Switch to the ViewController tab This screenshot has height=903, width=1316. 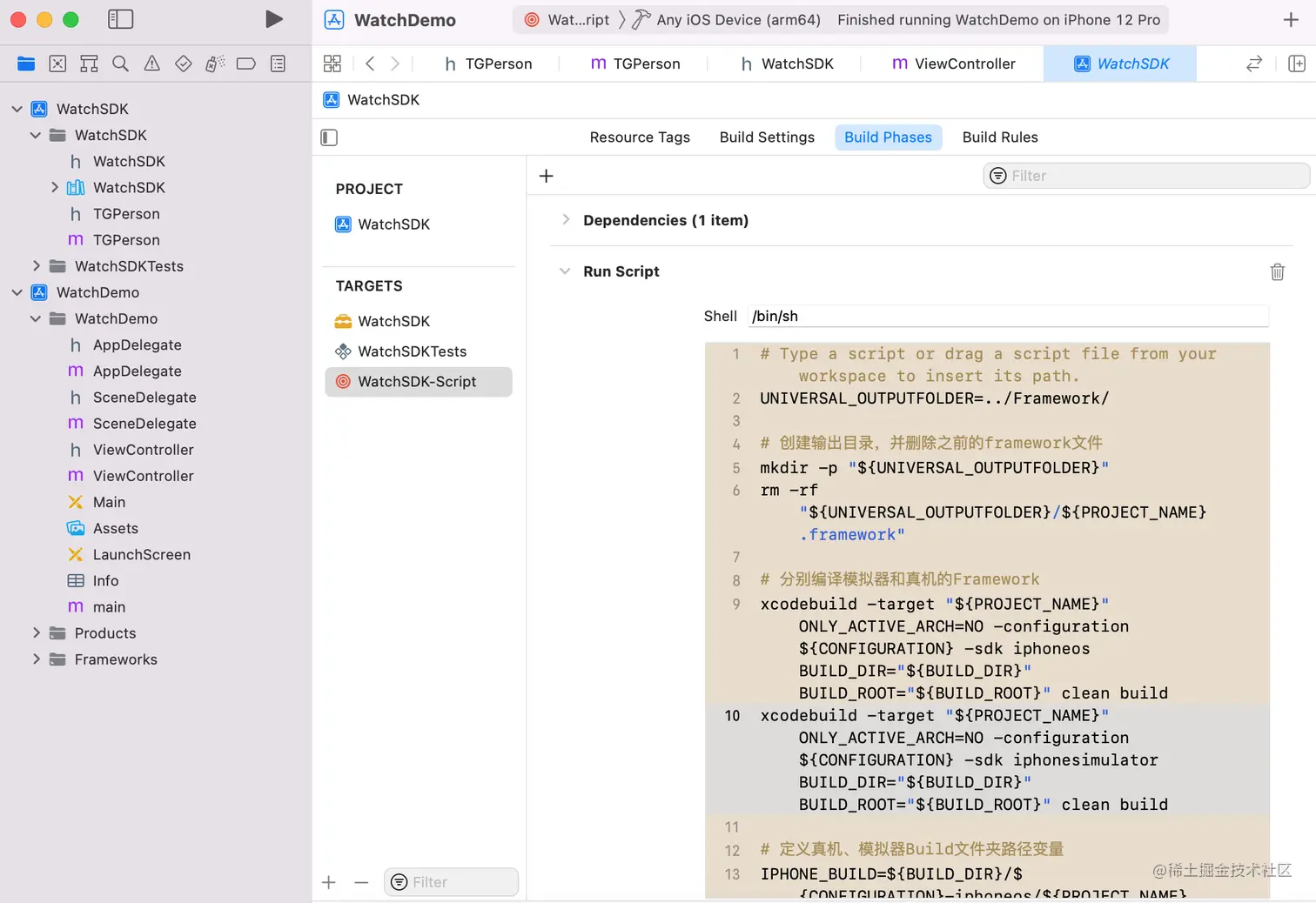[x=954, y=64]
